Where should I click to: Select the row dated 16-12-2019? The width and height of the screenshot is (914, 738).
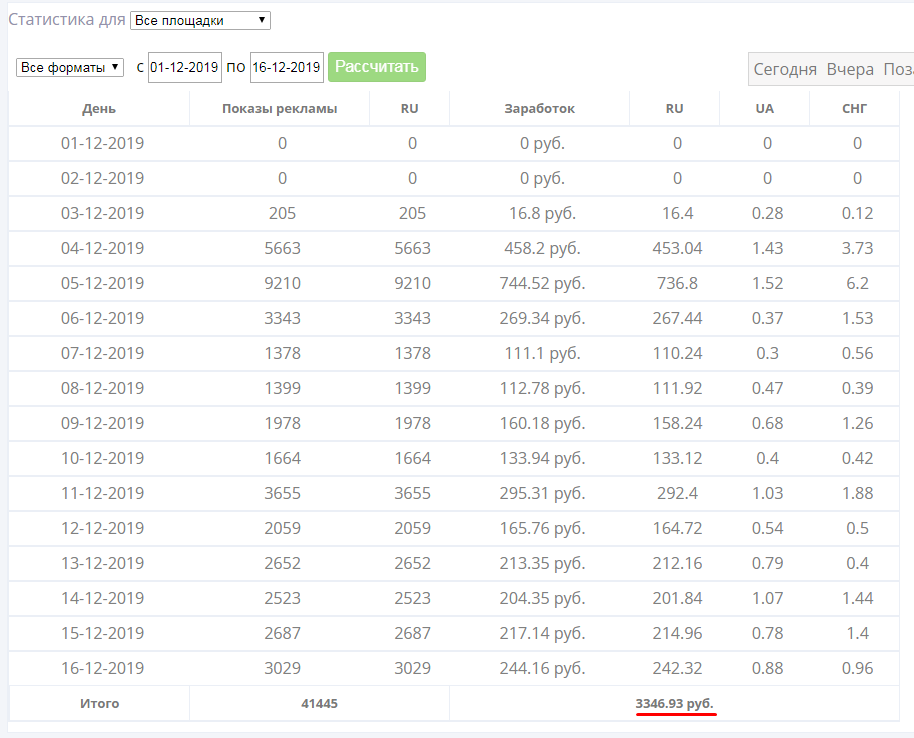pos(454,668)
